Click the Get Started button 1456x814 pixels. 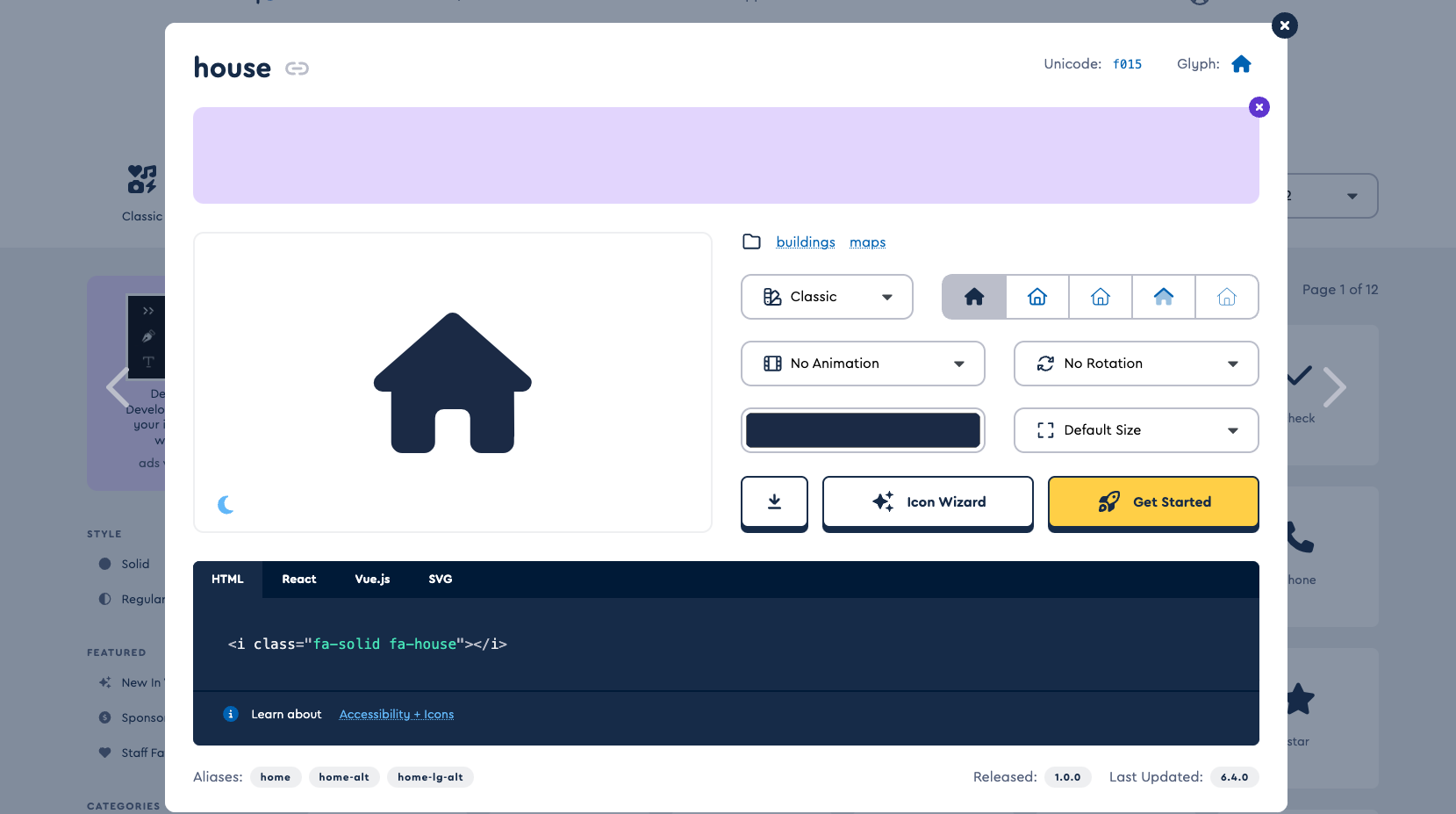1153,502
